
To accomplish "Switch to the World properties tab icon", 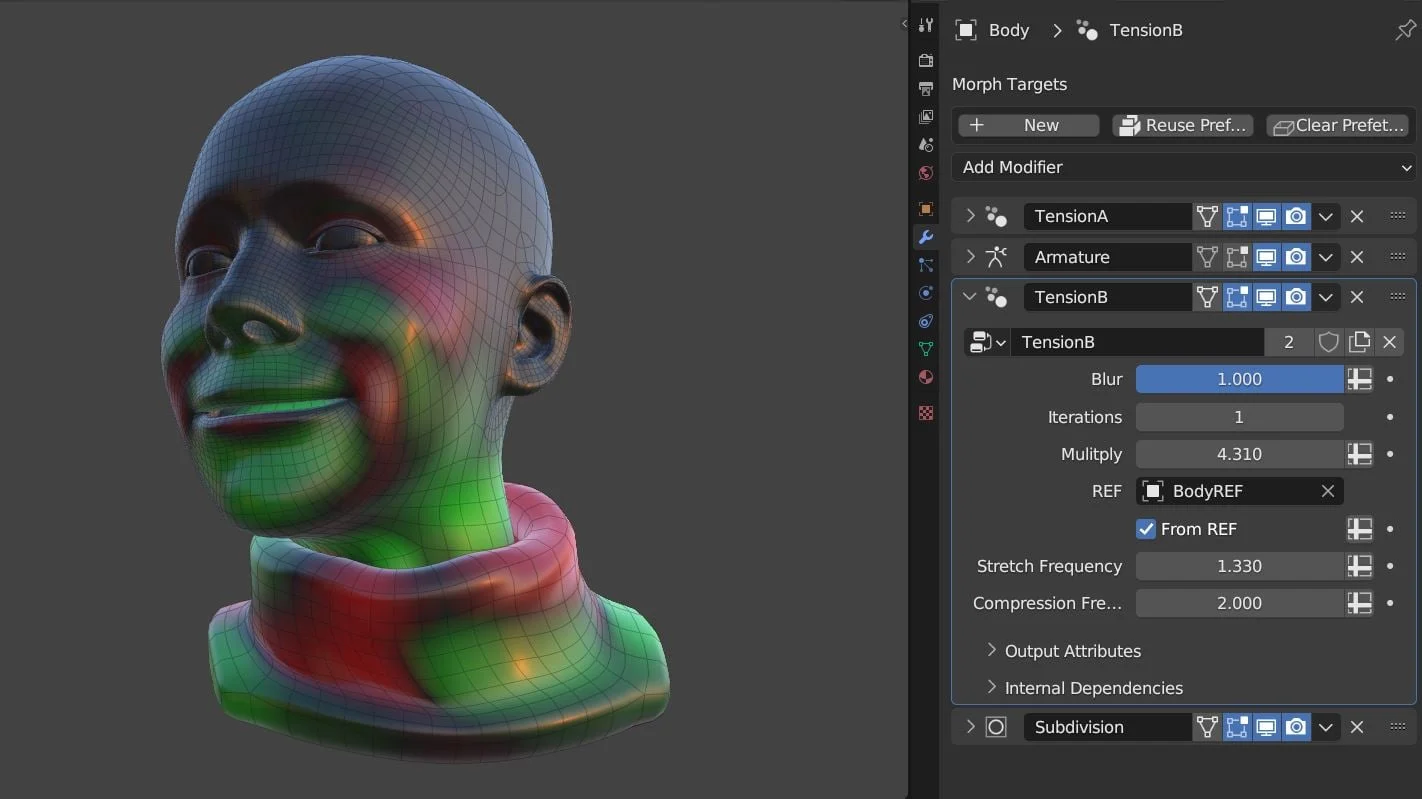I will [926, 173].
